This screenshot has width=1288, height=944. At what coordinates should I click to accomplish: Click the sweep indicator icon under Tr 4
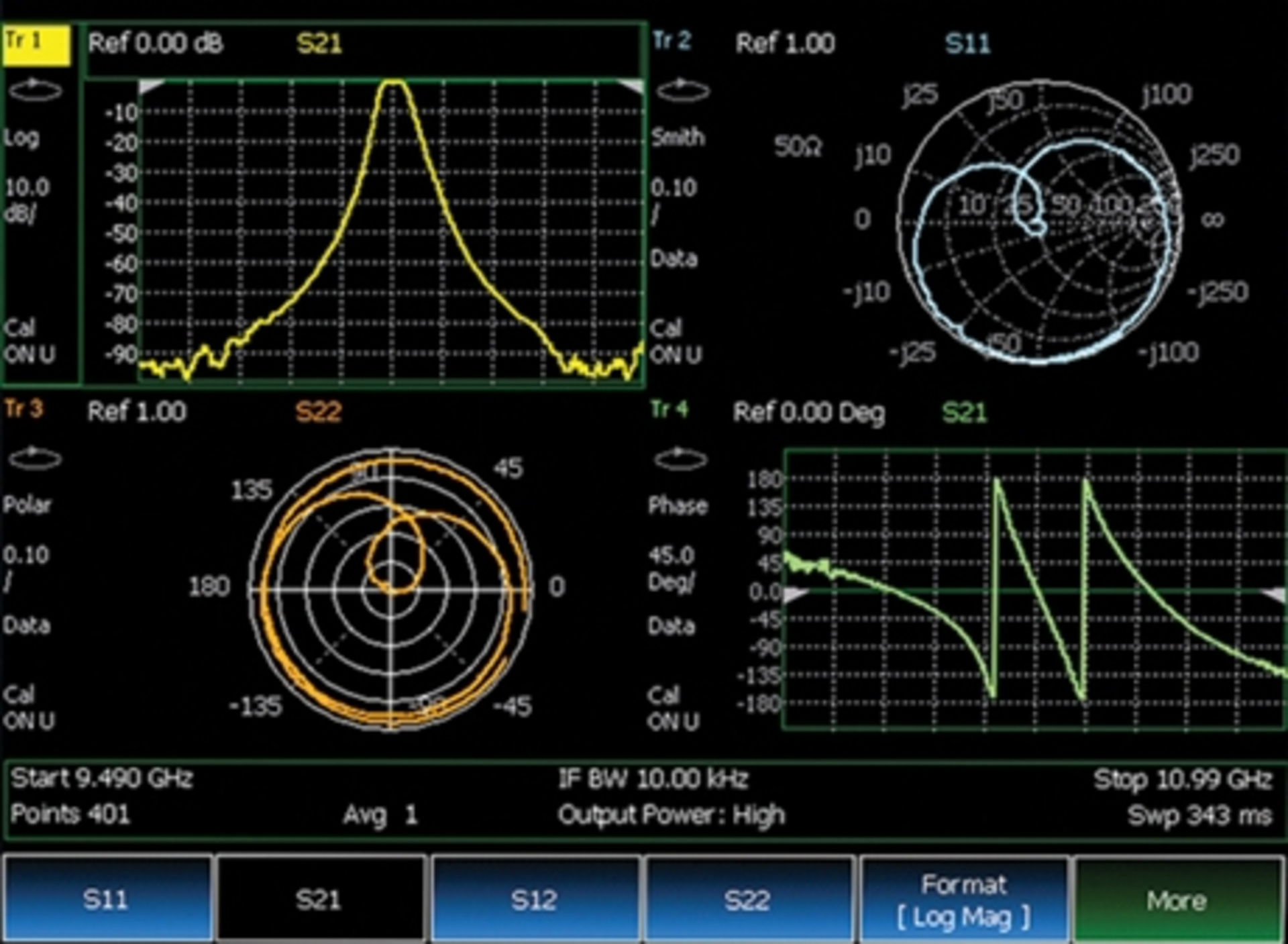coord(680,459)
